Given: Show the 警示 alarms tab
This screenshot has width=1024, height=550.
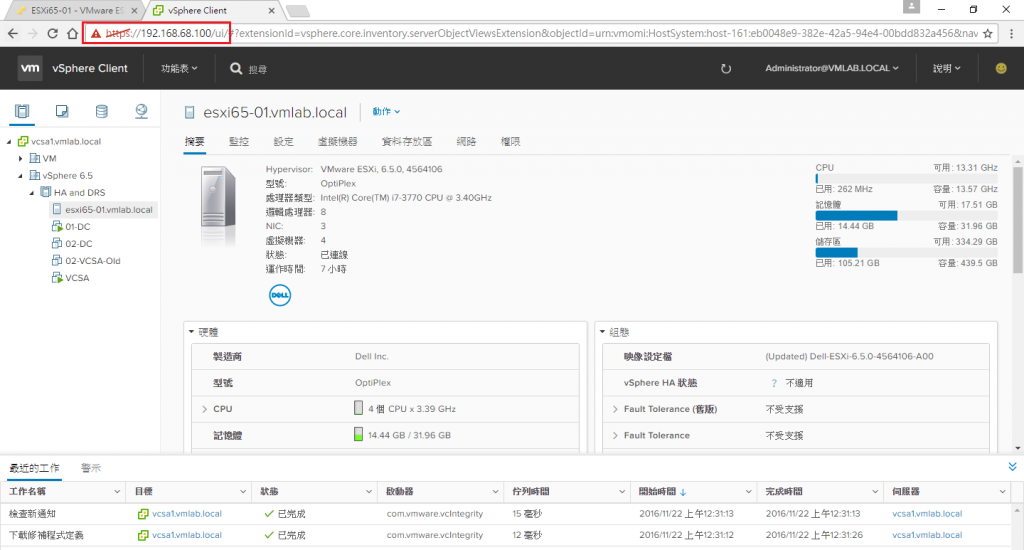Looking at the screenshot, I should [91, 468].
